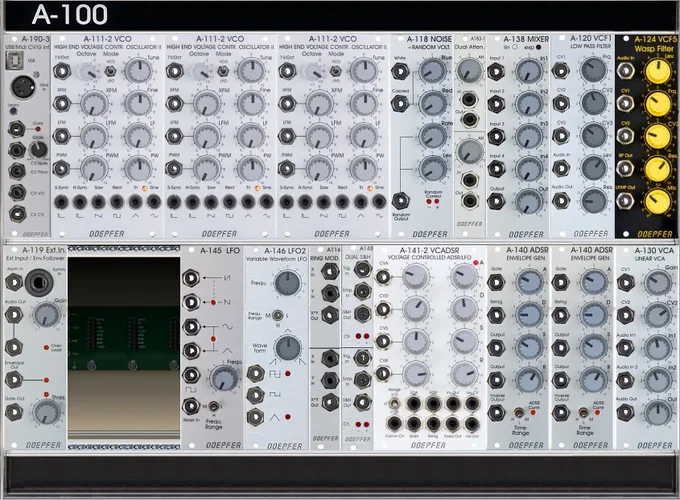Click the BP Out jack on Wasp Filter
The height and width of the screenshot is (500, 680).
coord(625,168)
